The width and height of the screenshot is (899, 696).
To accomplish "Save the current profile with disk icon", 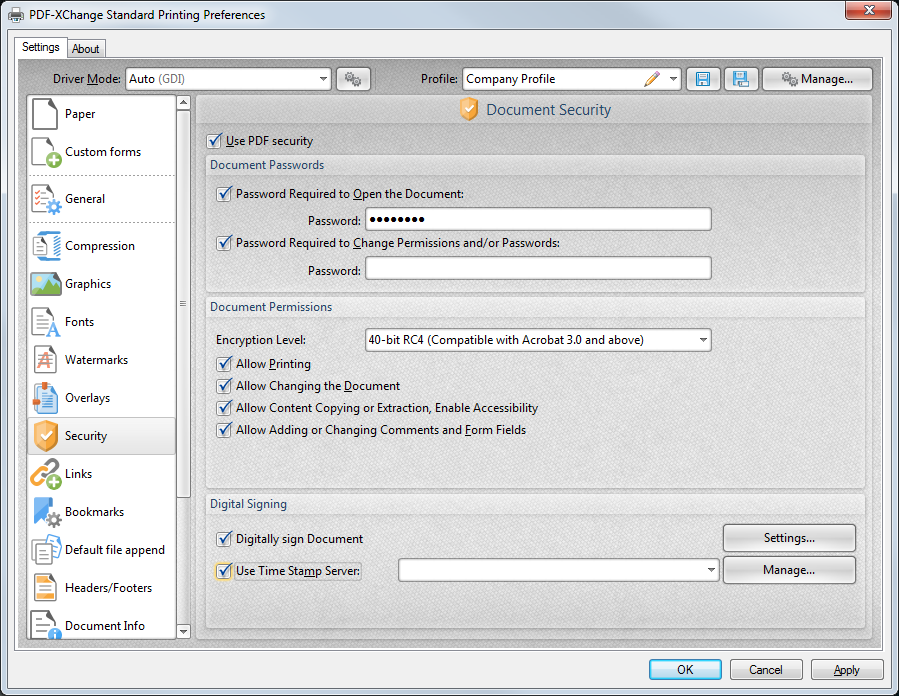I will point(703,79).
